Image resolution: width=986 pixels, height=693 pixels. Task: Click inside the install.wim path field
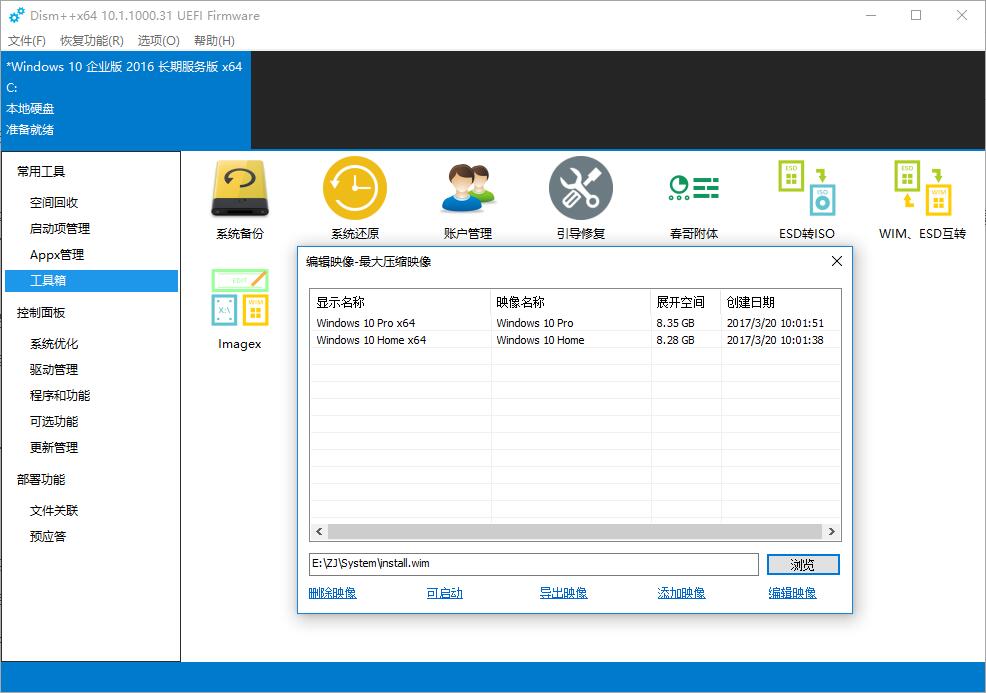coord(534,565)
